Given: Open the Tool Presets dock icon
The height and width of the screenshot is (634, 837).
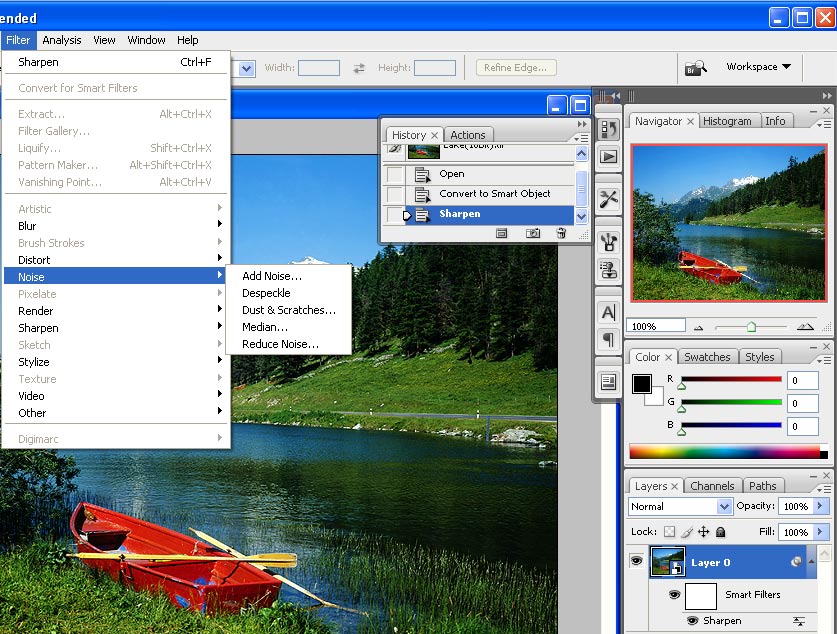Looking at the screenshot, I should point(608,199).
